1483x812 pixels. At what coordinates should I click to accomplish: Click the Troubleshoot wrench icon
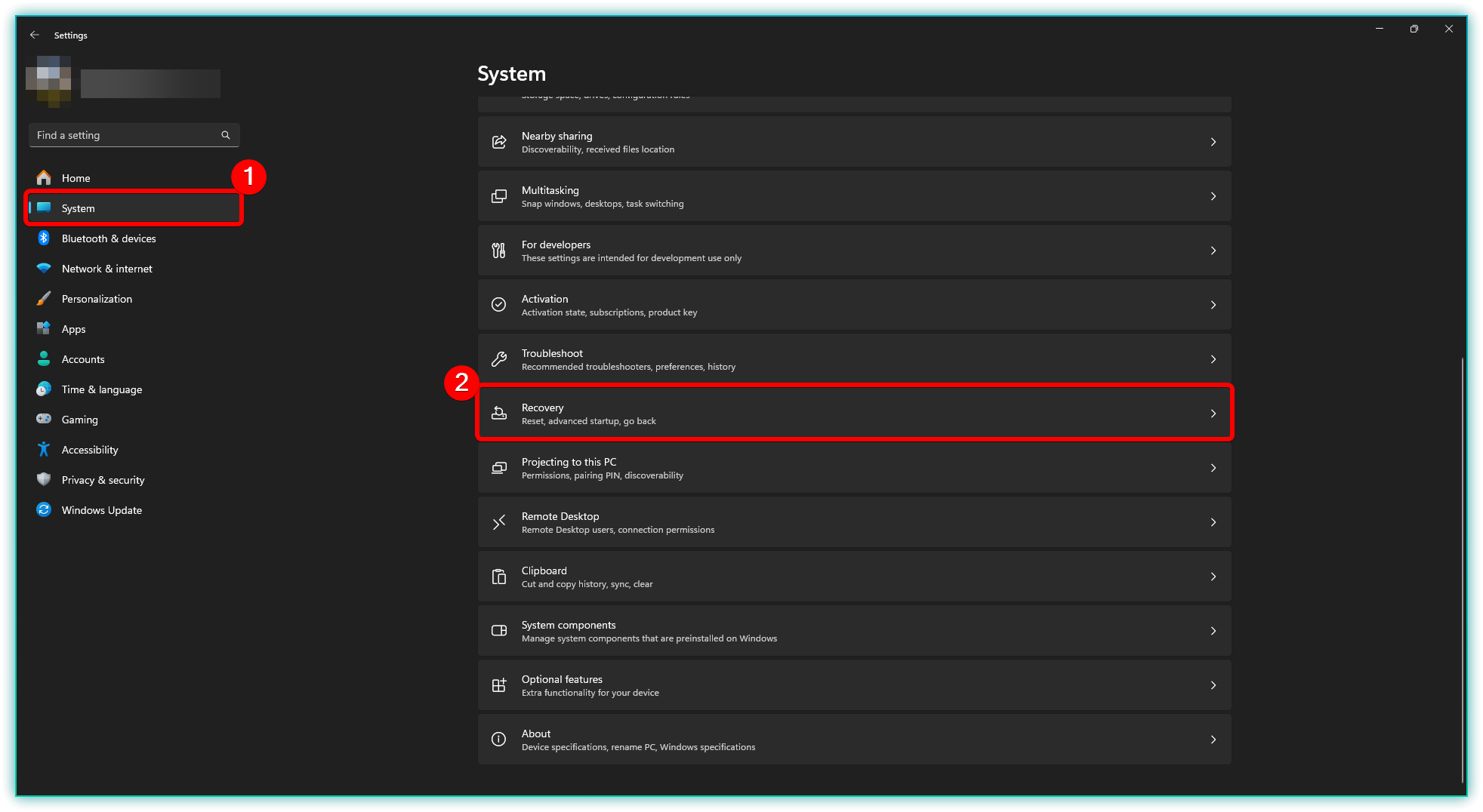(499, 359)
